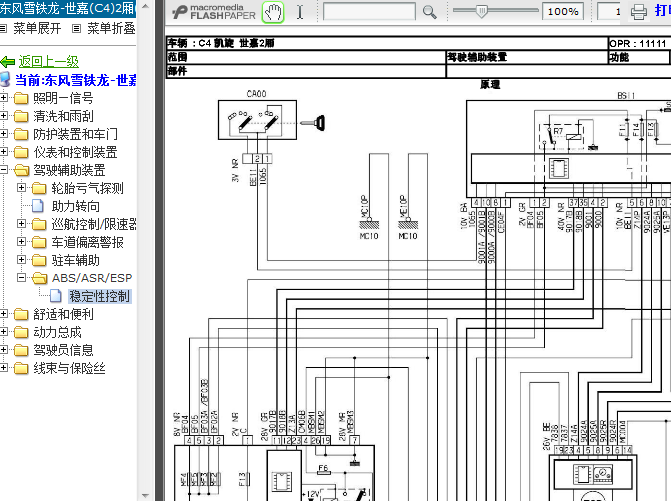Click the 助力转向 document icon

pyautogui.click(x=38, y=206)
